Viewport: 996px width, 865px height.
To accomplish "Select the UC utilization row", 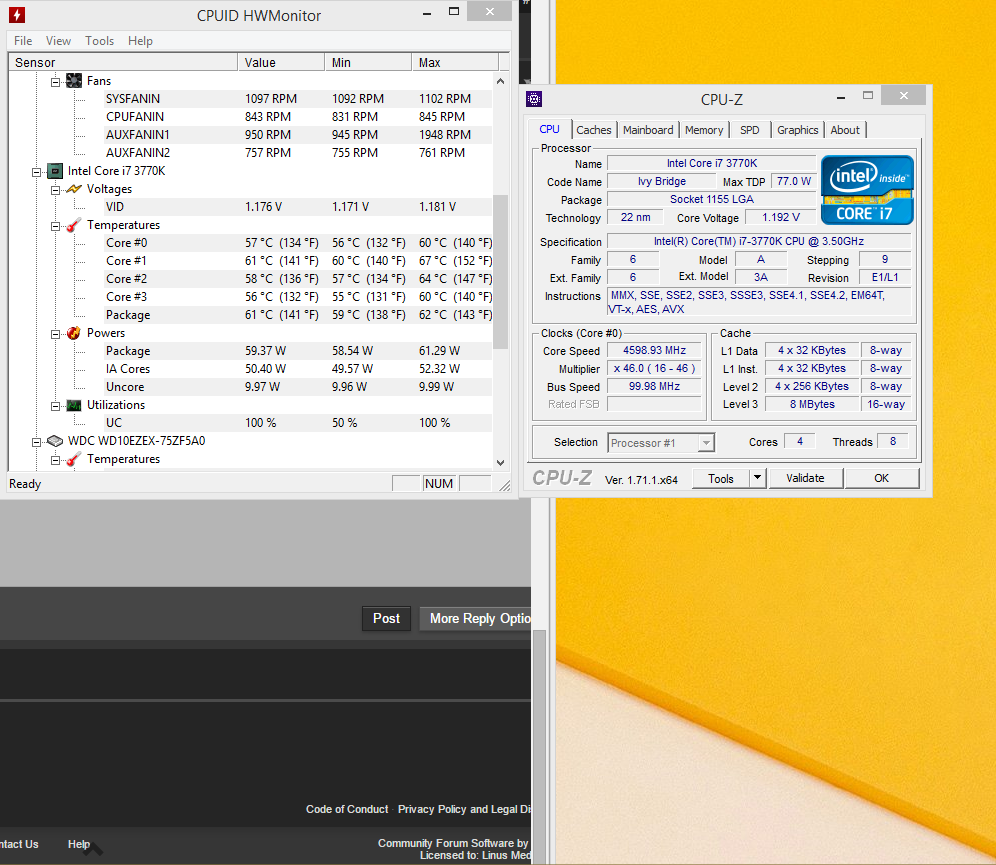I will [299, 423].
